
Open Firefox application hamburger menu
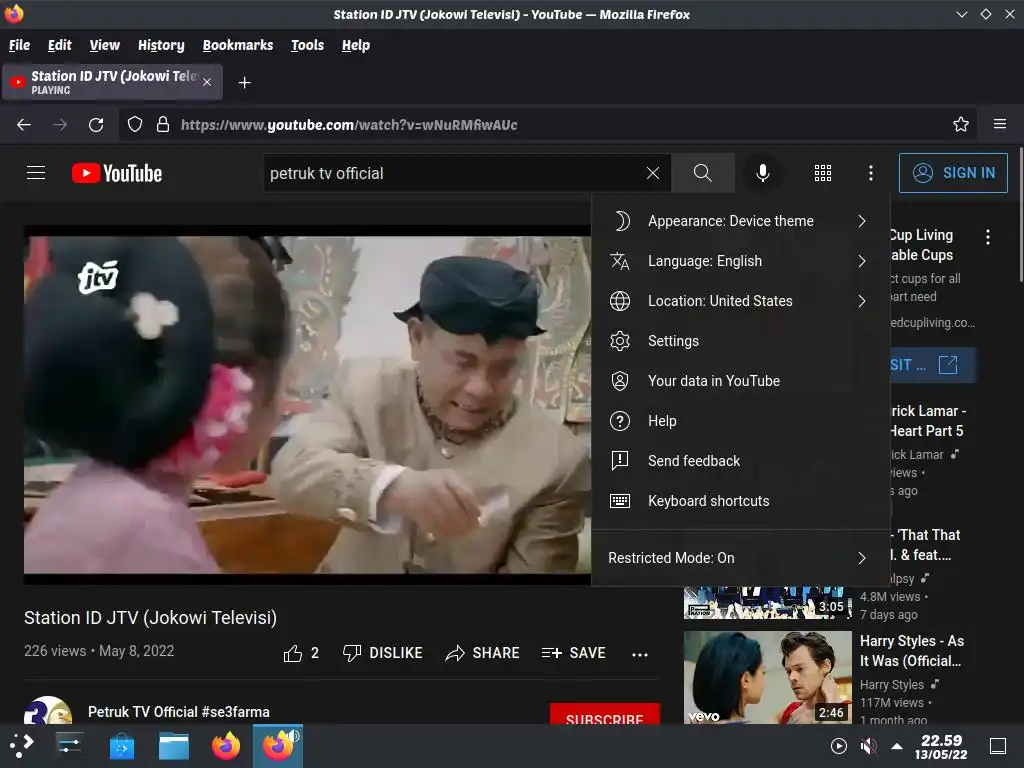pos(1000,124)
